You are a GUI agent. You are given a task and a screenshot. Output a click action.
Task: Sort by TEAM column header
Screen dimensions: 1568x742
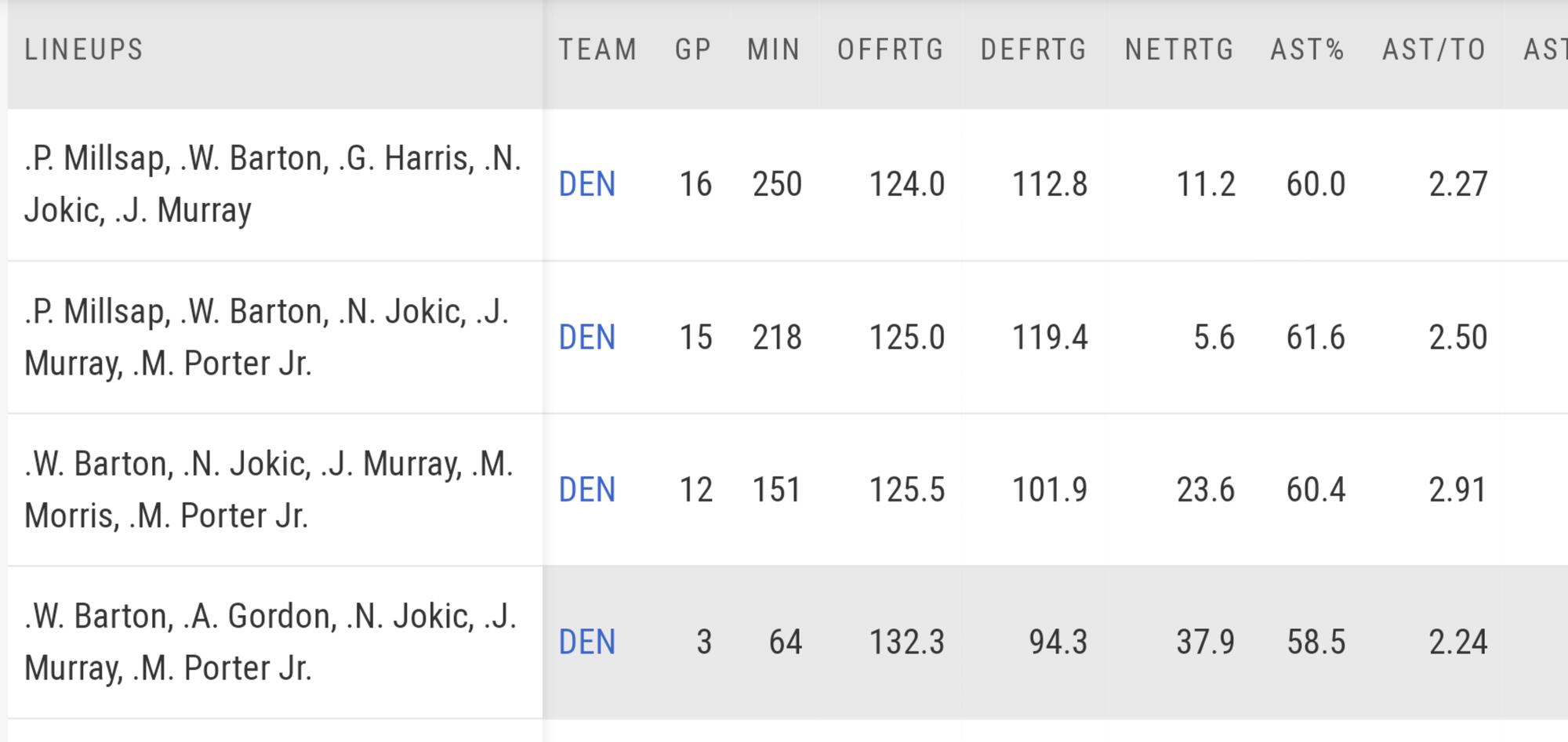(597, 50)
